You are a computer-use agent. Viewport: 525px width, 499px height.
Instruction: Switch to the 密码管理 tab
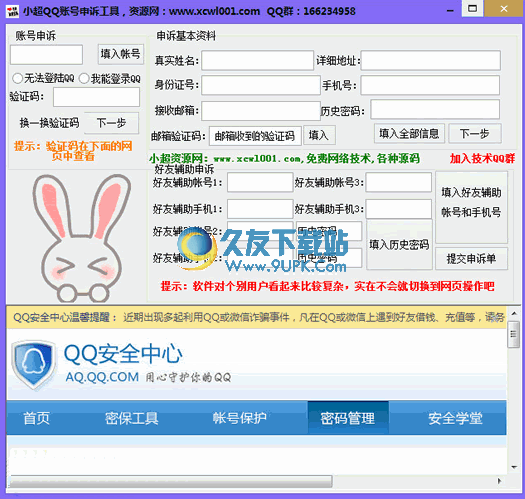click(348, 418)
